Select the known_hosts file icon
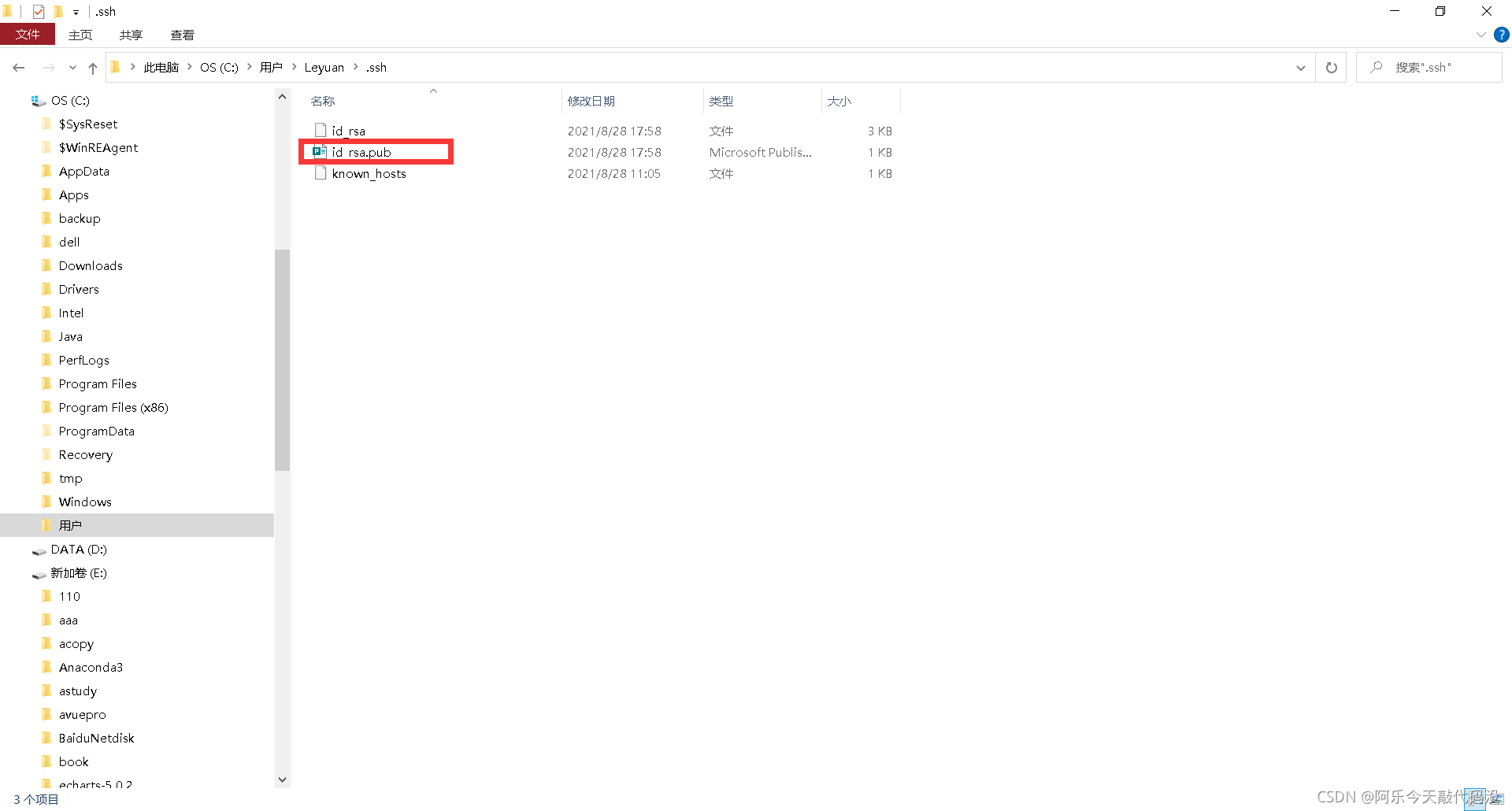 321,172
